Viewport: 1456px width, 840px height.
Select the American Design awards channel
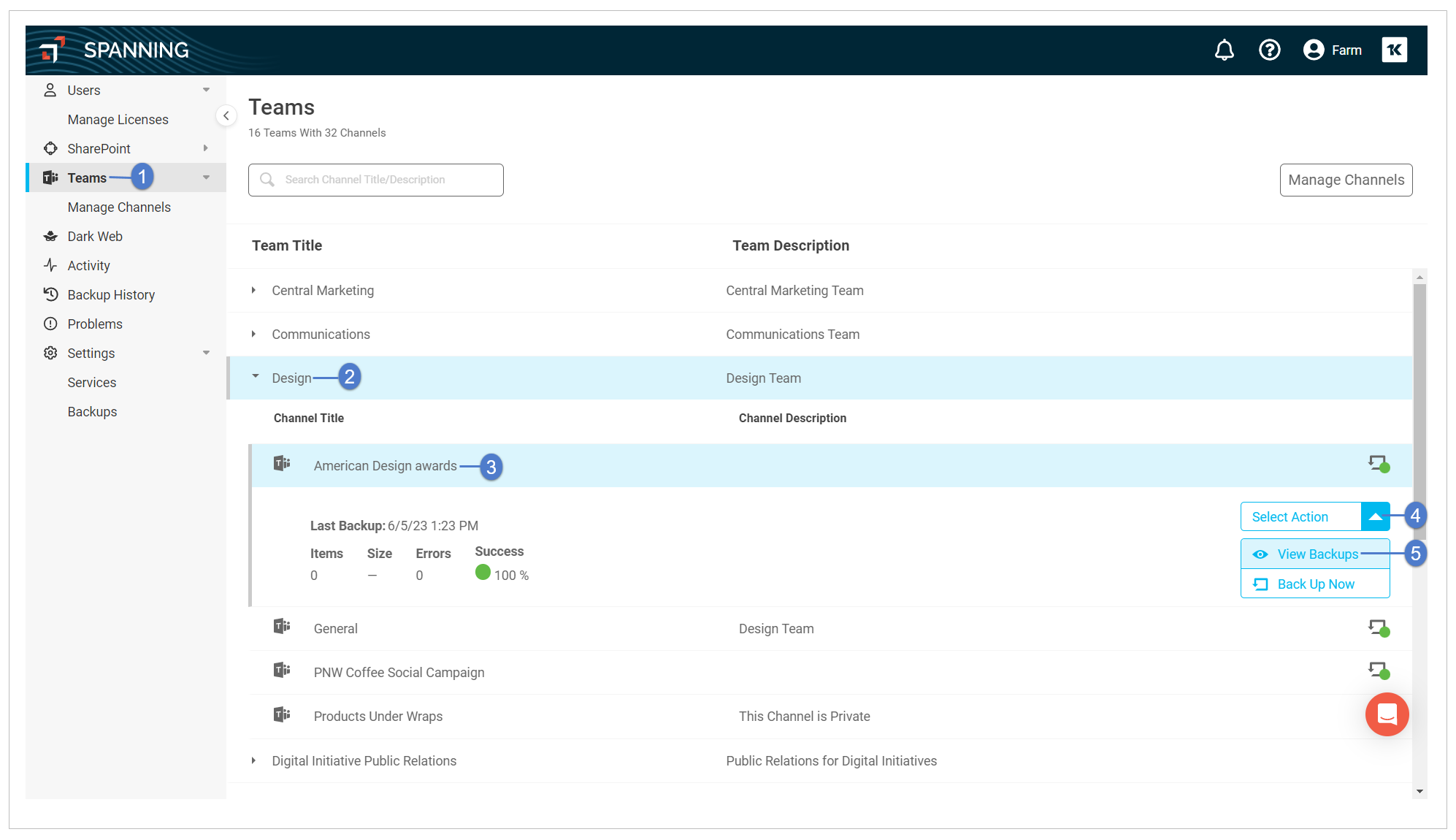tap(831, 465)
